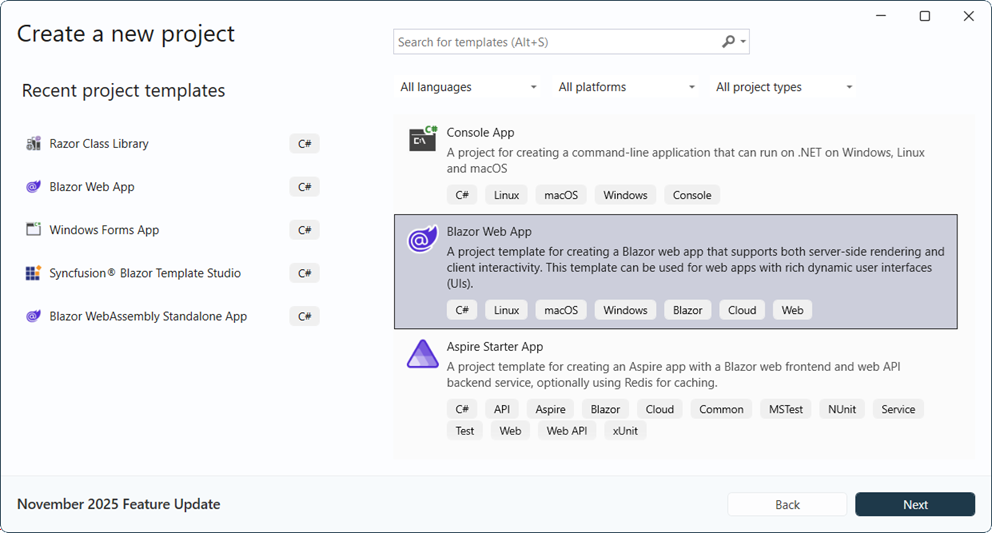
Task: Click the Web API tag
Action: (567, 430)
